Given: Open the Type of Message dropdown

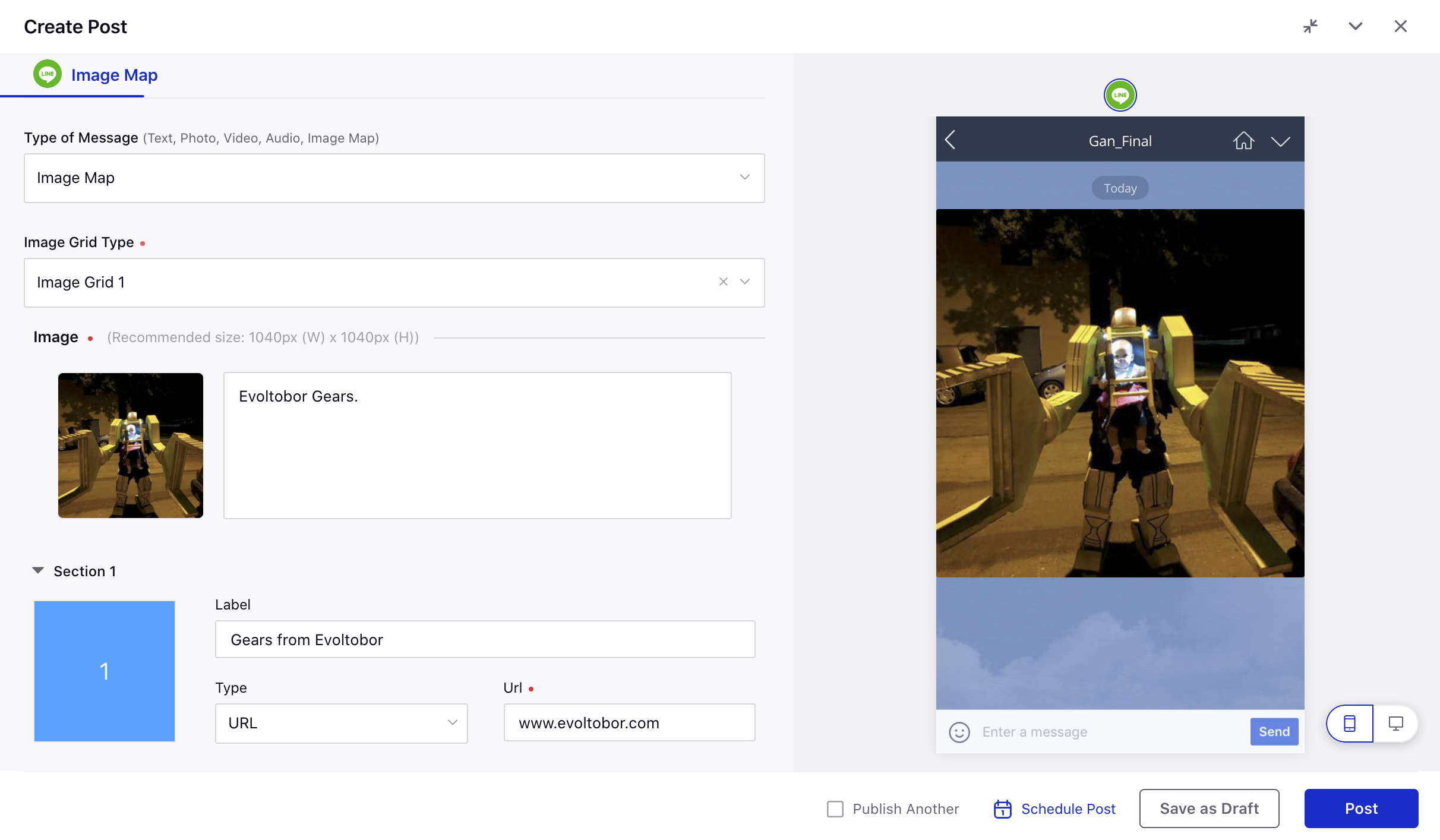Looking at the screenshot, I should coord(394,178).
